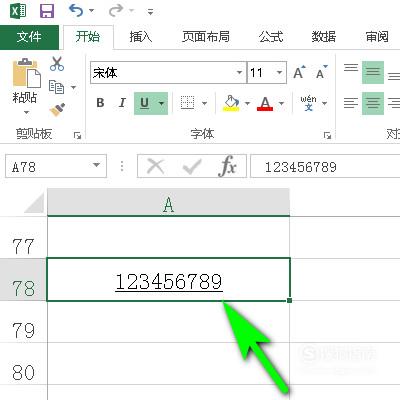400x400 pixels.
Task: Expand the font size dropdown list
Action: pos(280,72)
